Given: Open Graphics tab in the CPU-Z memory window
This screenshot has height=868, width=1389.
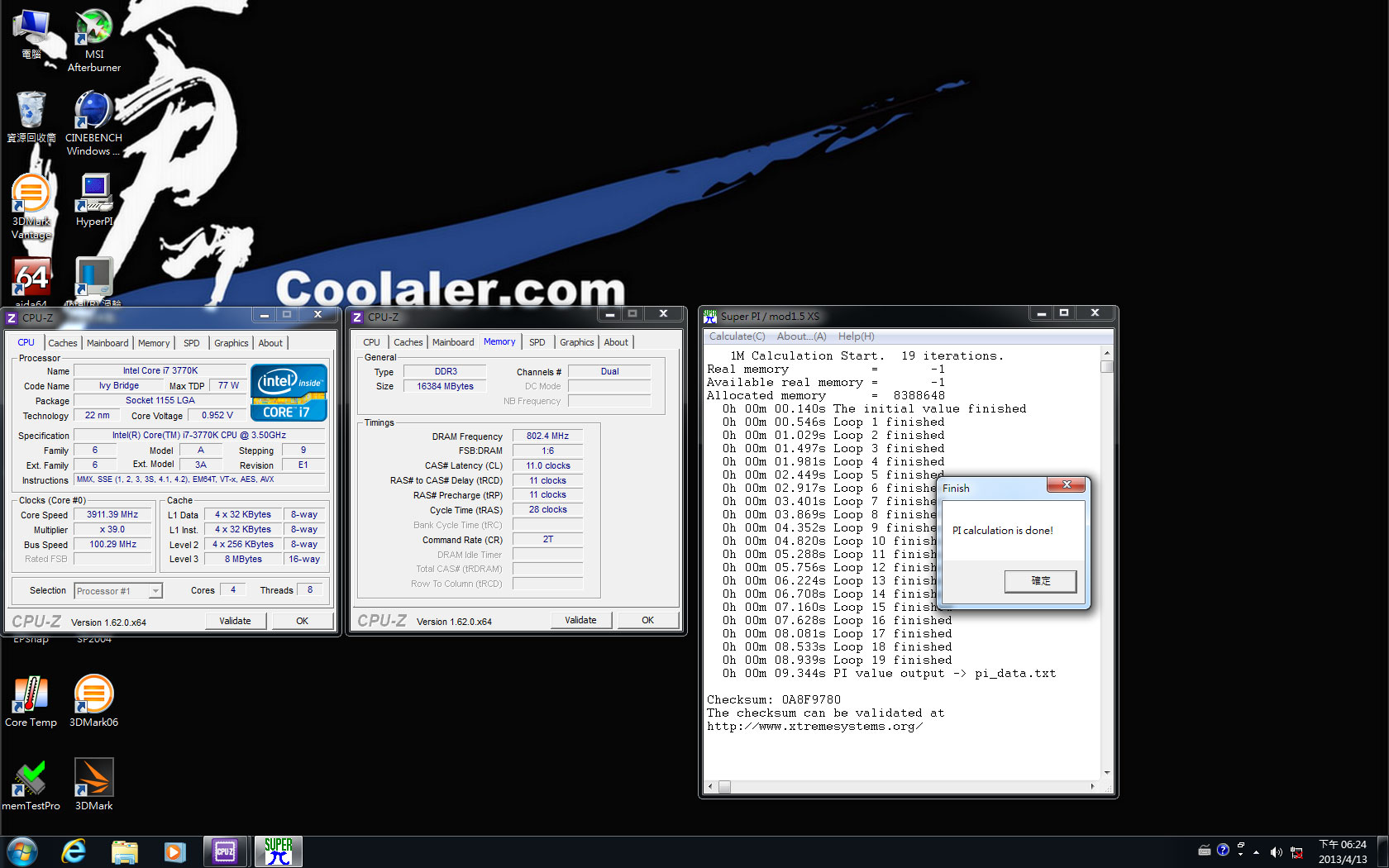Looking at the screenshot, I should click(x=577, y=342).
